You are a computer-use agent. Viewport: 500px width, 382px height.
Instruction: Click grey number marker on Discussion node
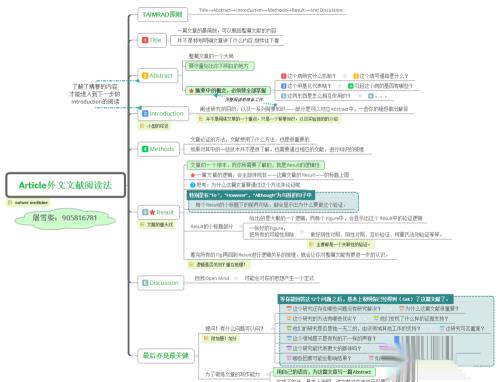pos(145,283)
